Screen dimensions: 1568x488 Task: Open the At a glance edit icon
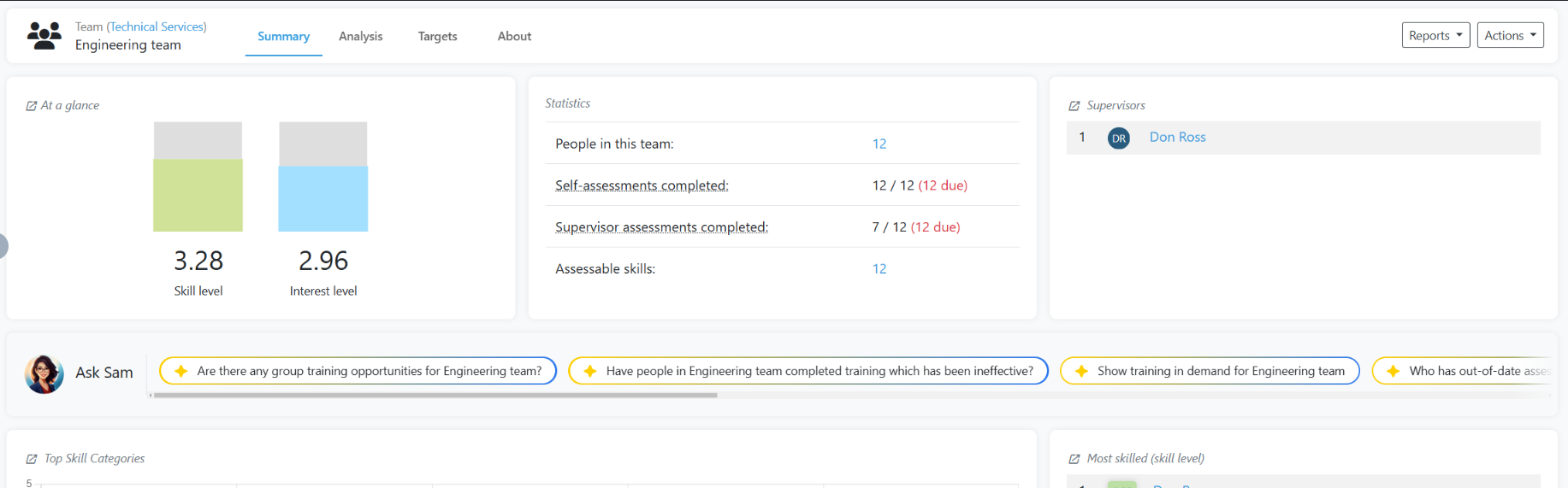[32, 106]
